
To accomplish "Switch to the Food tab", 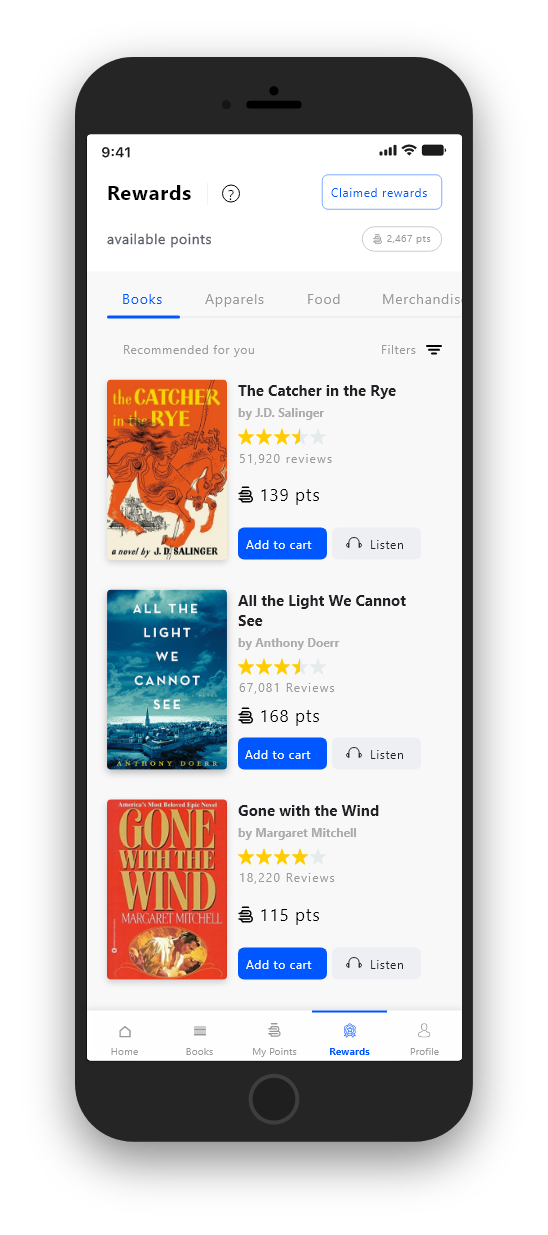I will [x=324, y=299].
